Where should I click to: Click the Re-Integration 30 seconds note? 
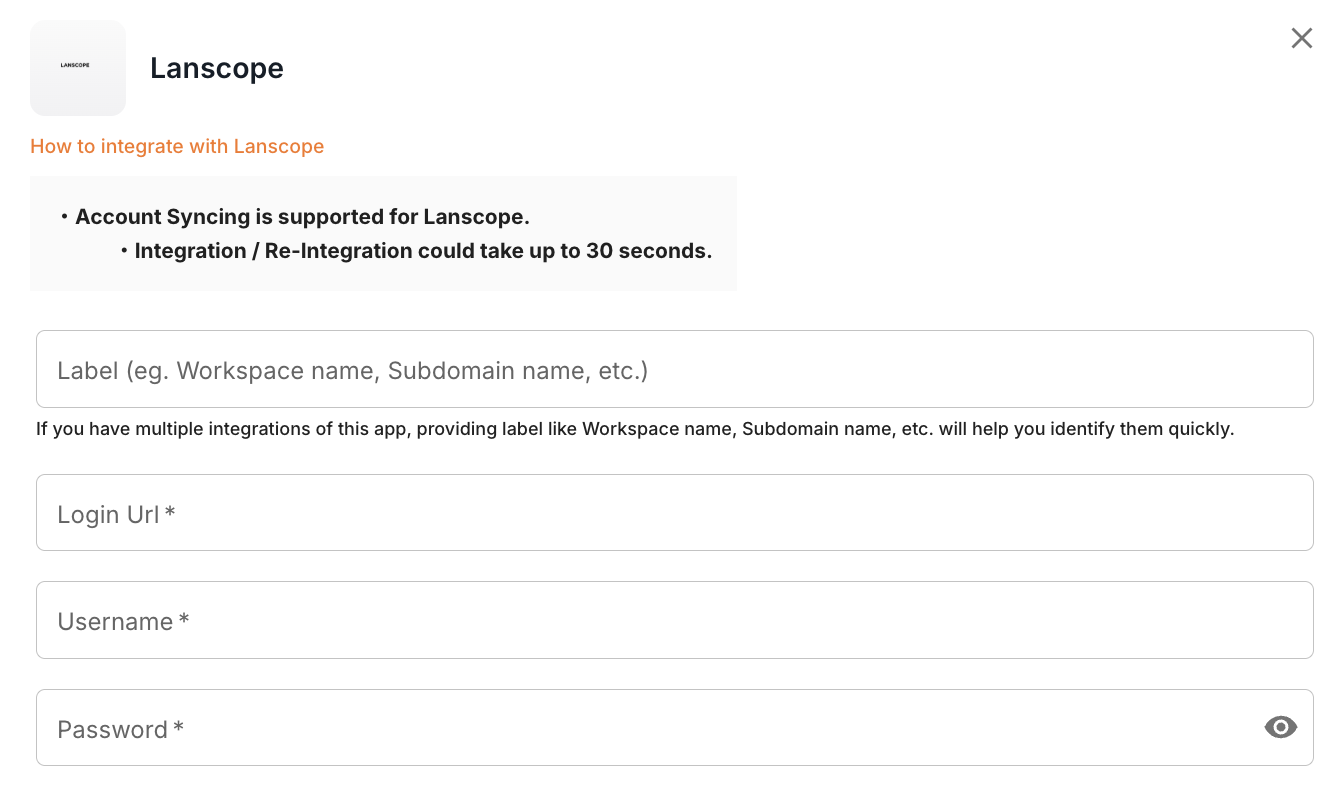point(423,251)
